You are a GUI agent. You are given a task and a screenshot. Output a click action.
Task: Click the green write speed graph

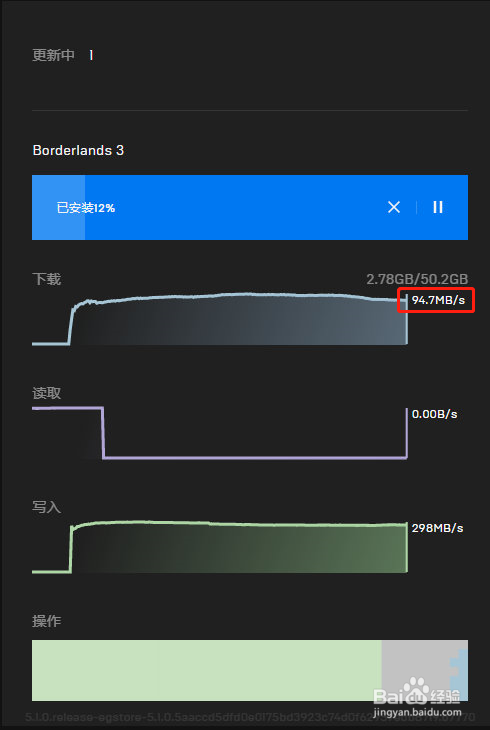[220, 548]
